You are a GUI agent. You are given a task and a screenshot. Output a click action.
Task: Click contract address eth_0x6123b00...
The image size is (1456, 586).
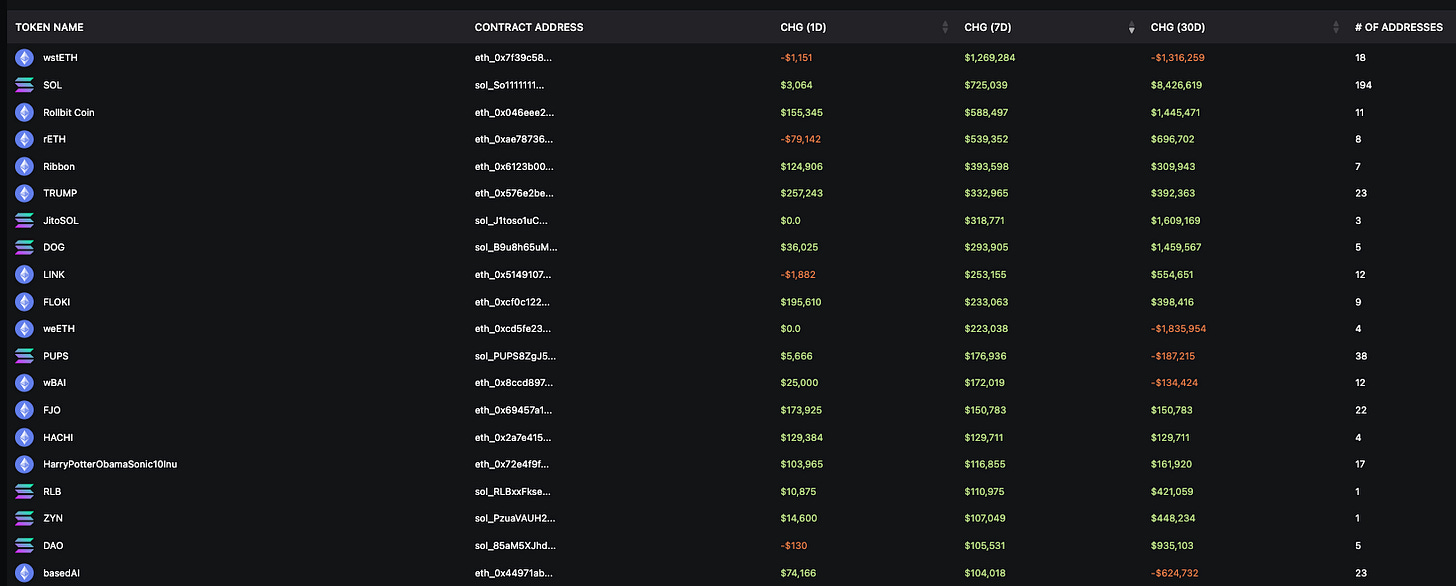coord(514,166)
